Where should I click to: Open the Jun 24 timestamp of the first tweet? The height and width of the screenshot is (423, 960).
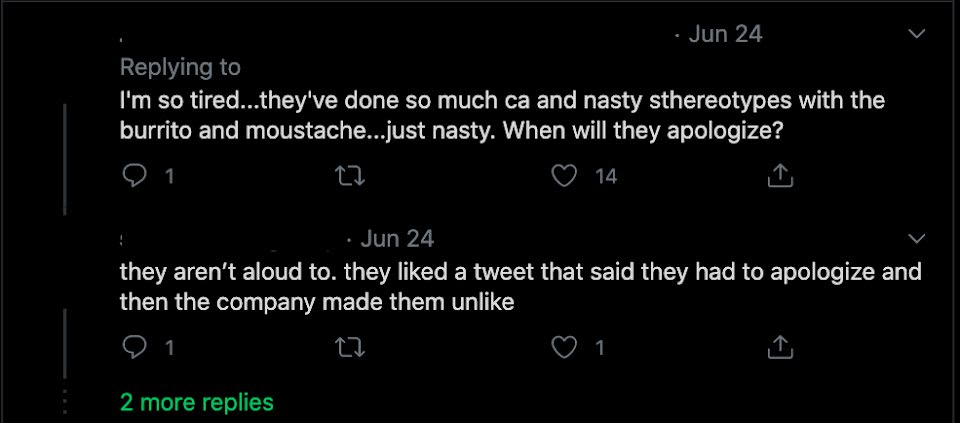click(725, 34)
